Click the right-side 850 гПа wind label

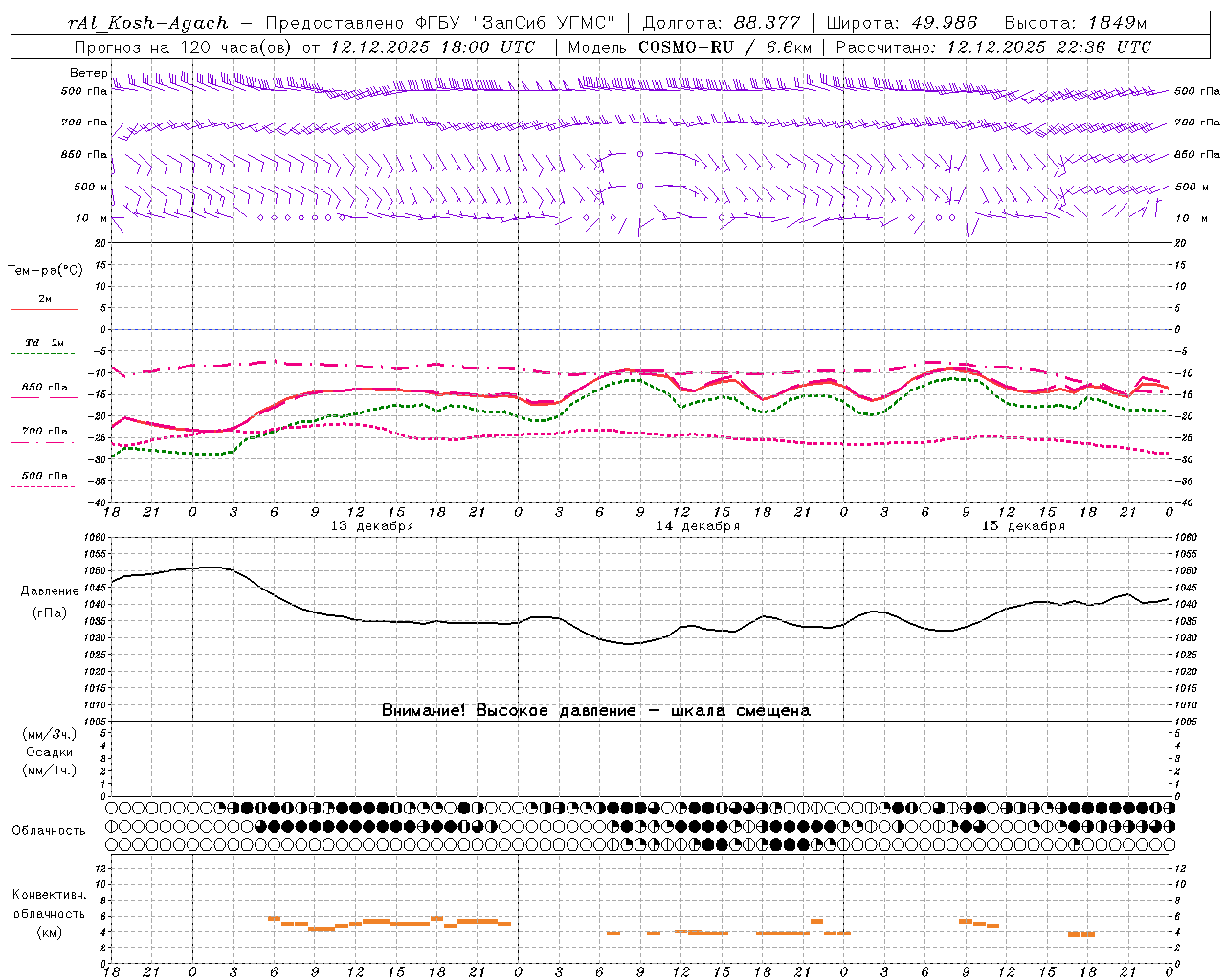(x=1197, y=154)
